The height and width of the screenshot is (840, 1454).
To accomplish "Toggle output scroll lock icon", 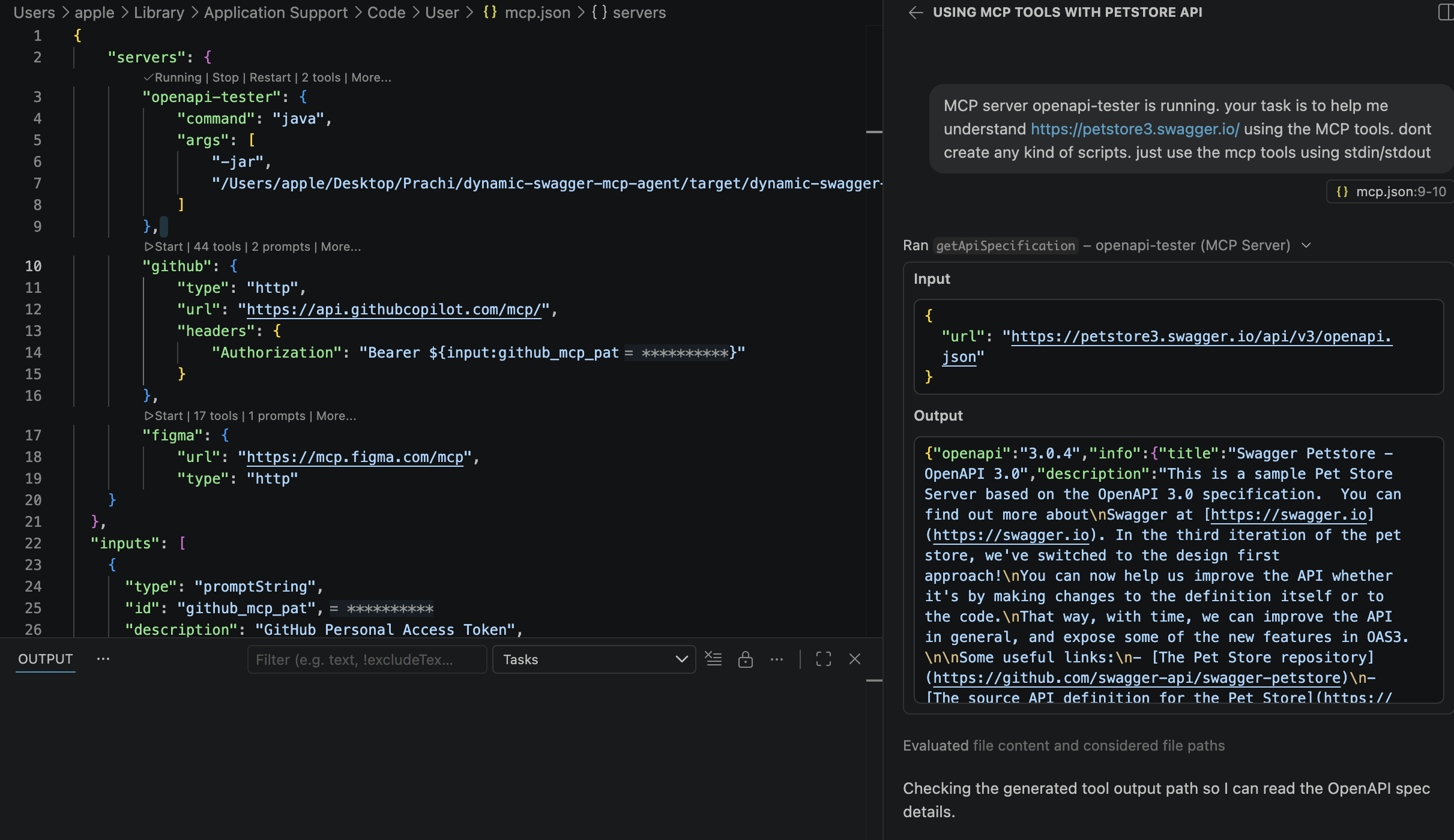I will [746, 659].
